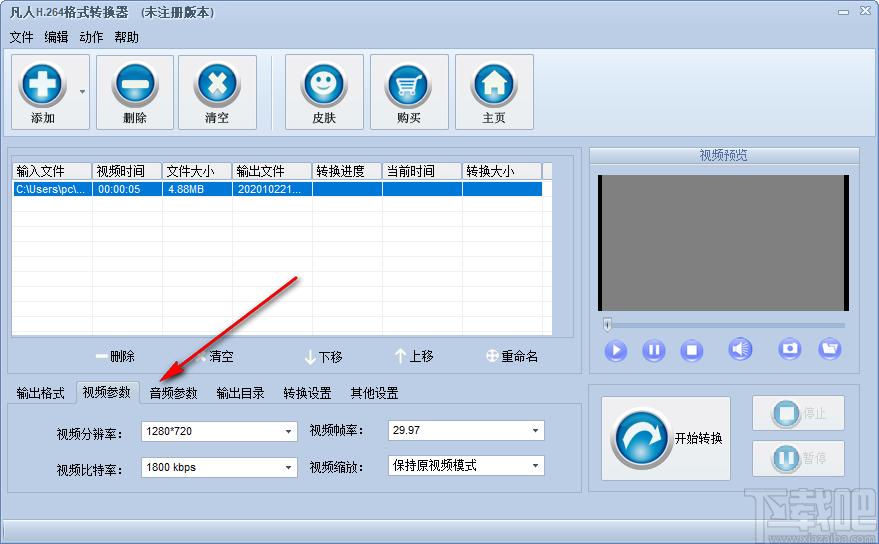The image size is (879, 544).
Task: Click the 文件大小 column header
Action: [x=197, y=171]
